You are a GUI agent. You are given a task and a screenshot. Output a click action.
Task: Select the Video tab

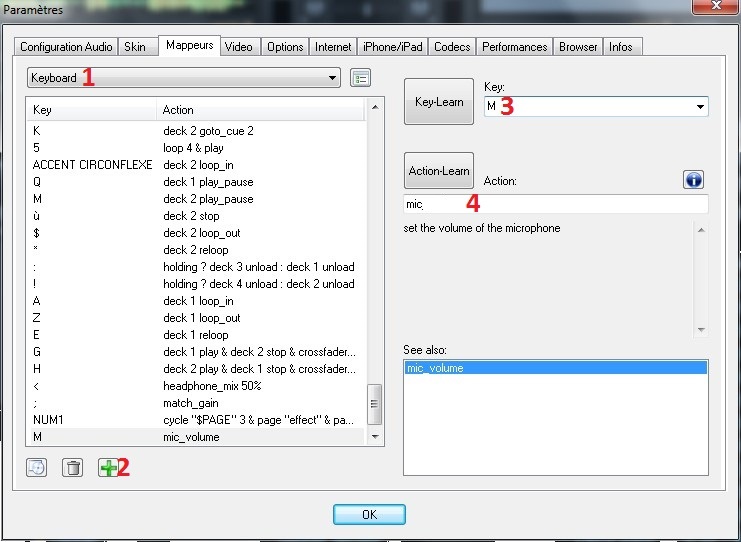[238, 47]
